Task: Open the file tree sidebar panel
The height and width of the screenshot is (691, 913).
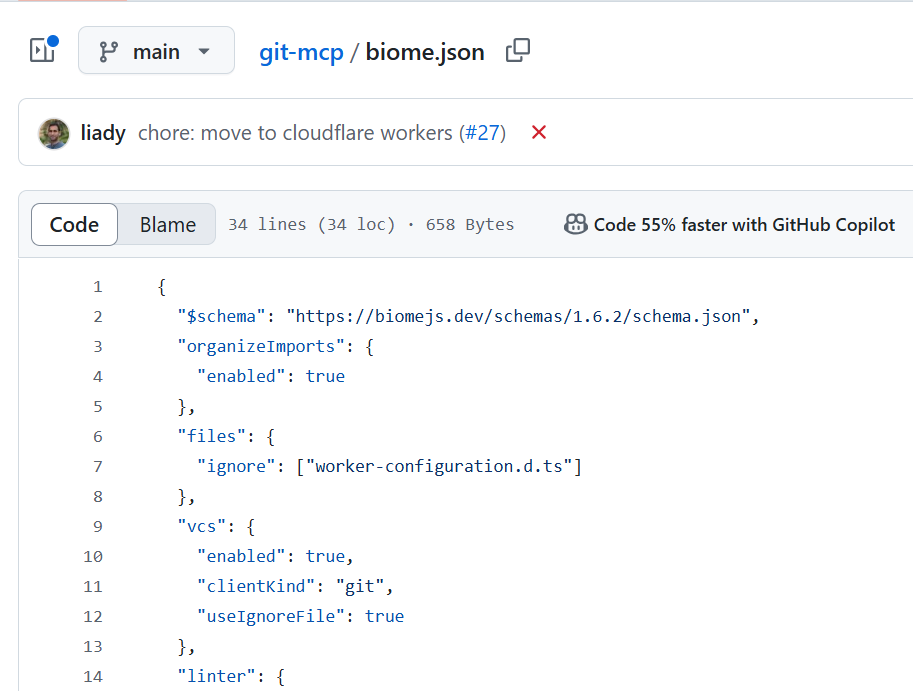Action: click(42, 50)
